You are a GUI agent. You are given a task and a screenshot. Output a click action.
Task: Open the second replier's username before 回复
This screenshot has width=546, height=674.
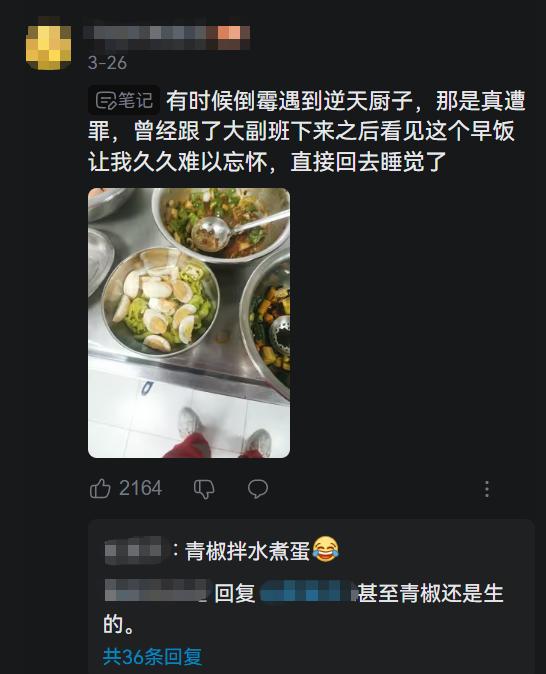[156, 591]
